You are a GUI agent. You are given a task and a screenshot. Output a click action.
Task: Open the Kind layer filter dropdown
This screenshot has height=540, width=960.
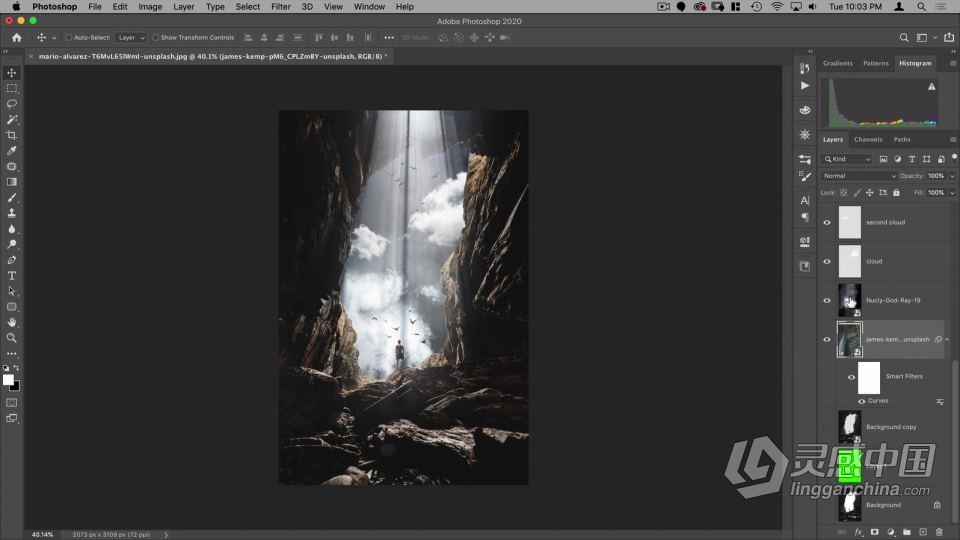(847, 159)
